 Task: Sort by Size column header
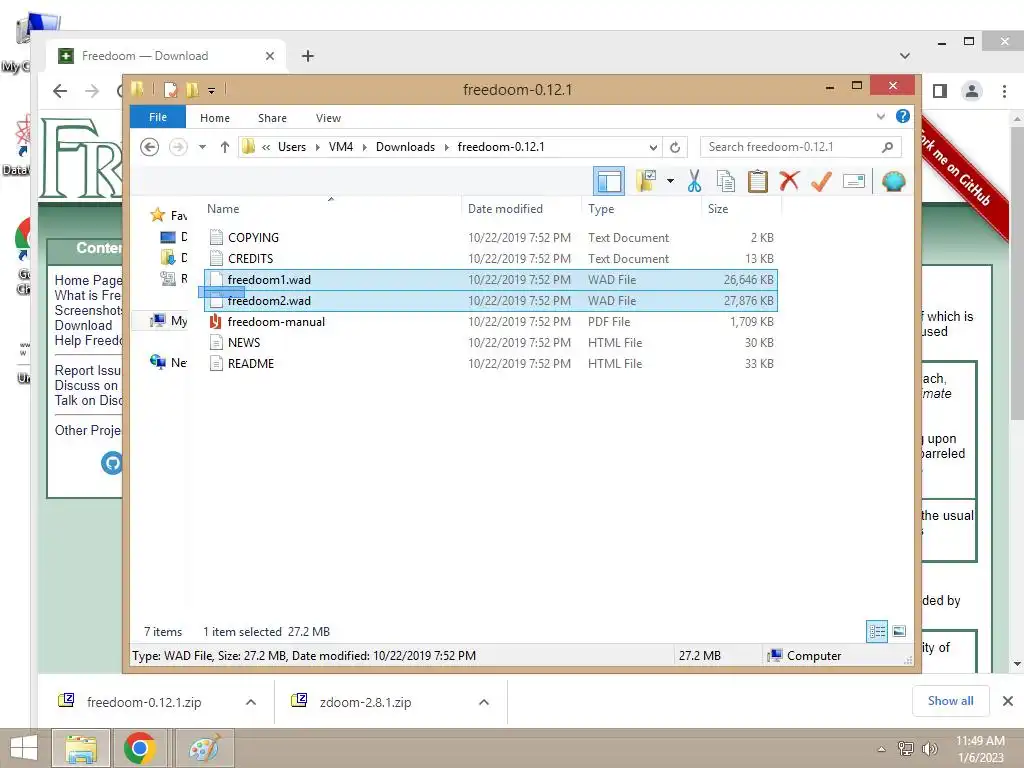pyautogui.click(x=718, y=209)
